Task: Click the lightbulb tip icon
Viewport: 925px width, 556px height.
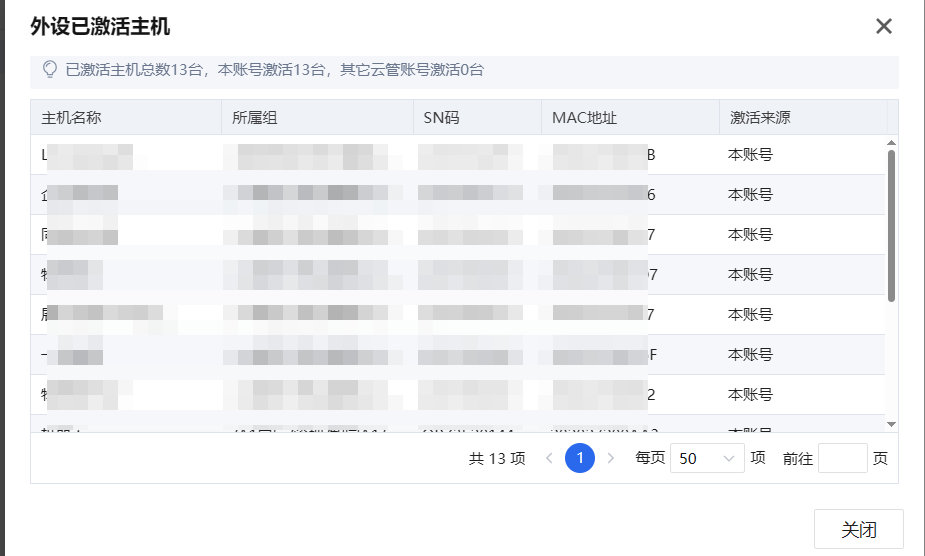Action: pos(49,69)
